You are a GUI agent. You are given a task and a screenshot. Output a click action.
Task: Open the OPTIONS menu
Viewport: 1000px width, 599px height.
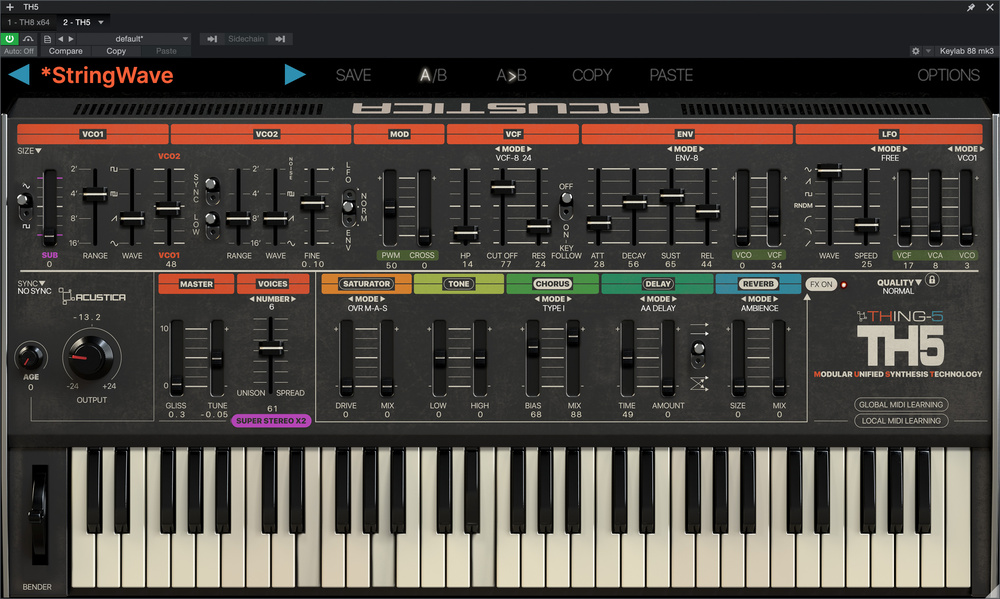coord(948,75)
